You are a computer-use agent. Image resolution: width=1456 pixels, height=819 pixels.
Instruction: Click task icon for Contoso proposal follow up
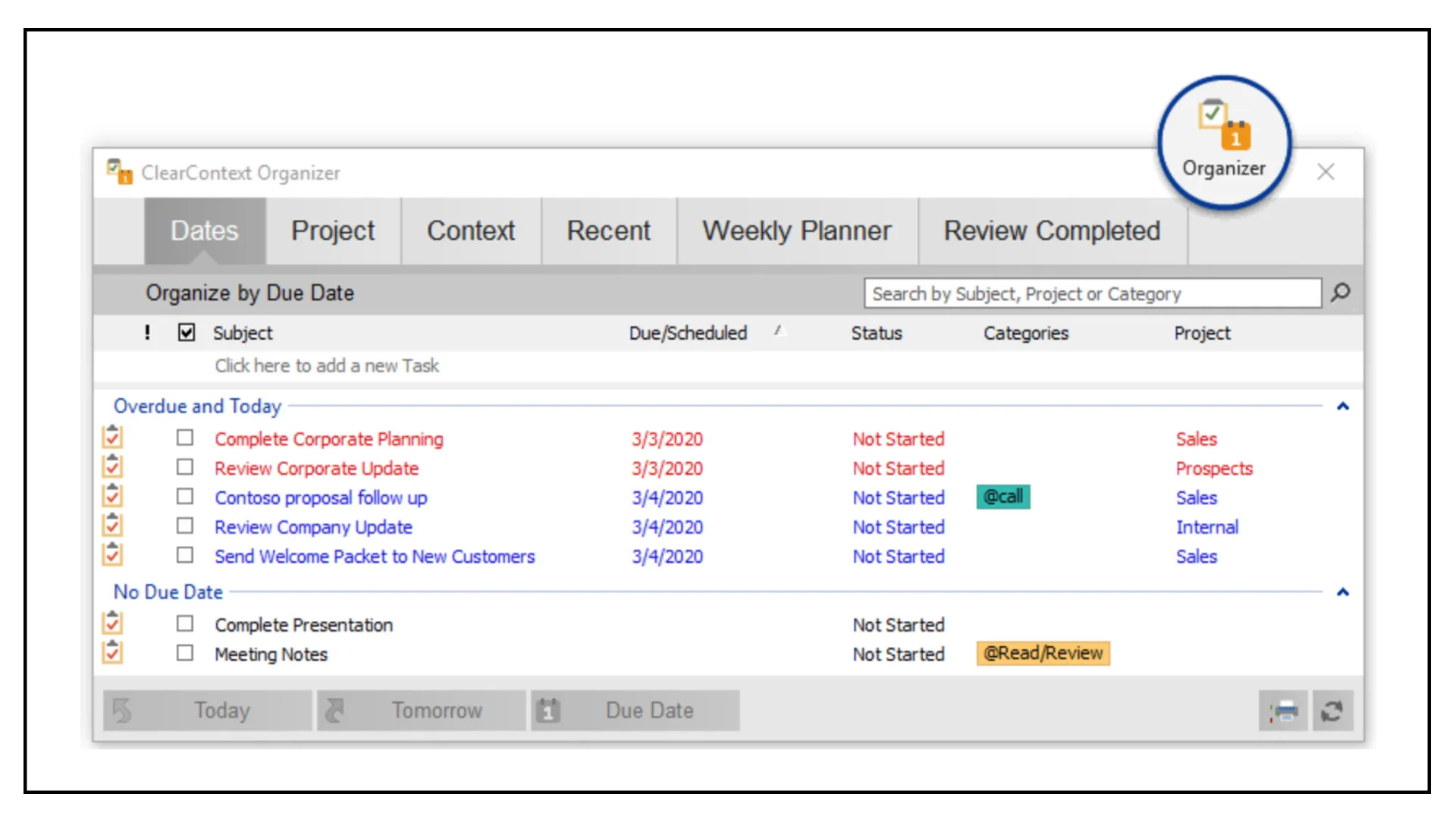(x=112, y=496)
